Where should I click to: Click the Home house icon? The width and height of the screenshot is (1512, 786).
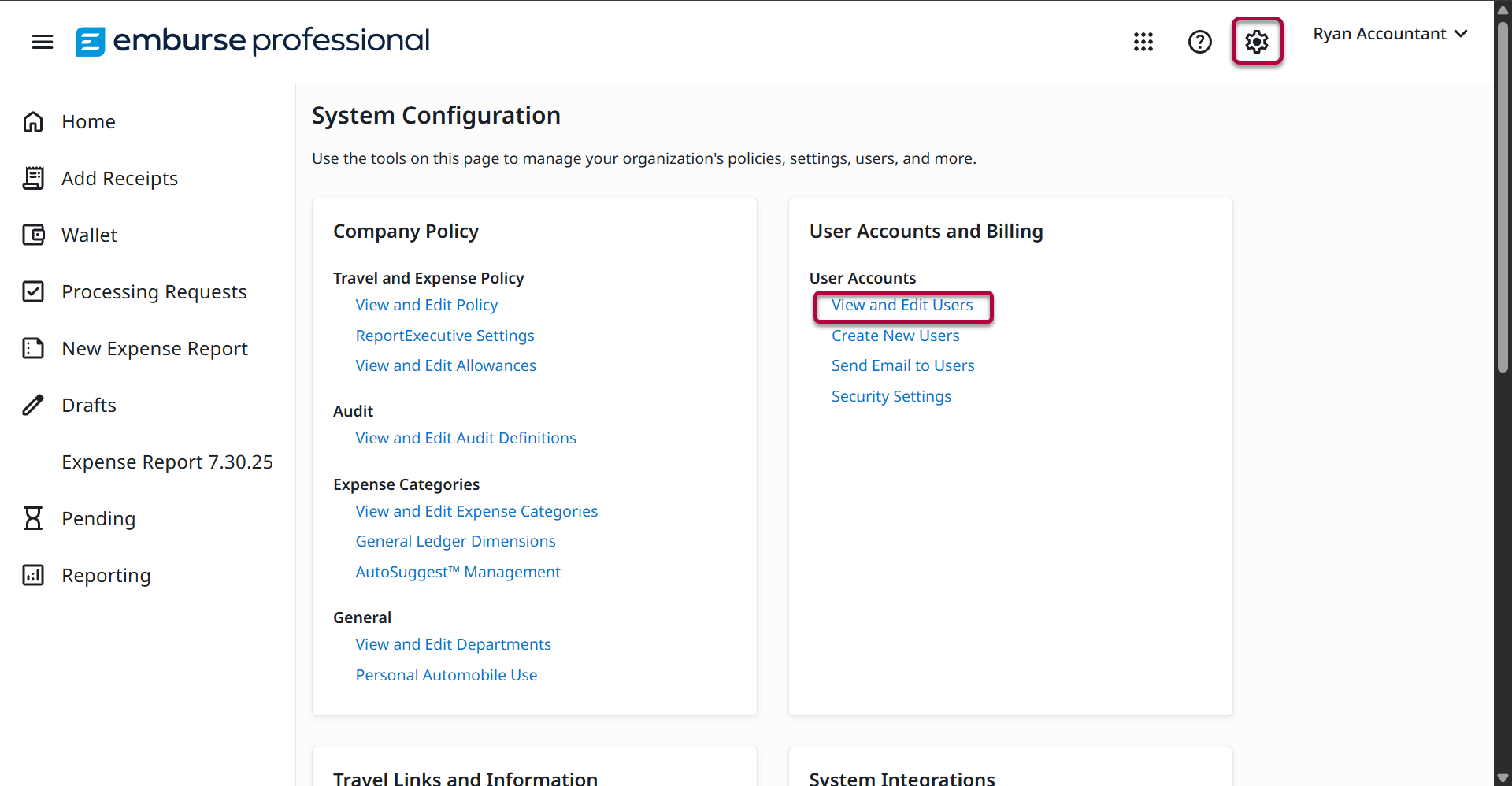[33, 122]
